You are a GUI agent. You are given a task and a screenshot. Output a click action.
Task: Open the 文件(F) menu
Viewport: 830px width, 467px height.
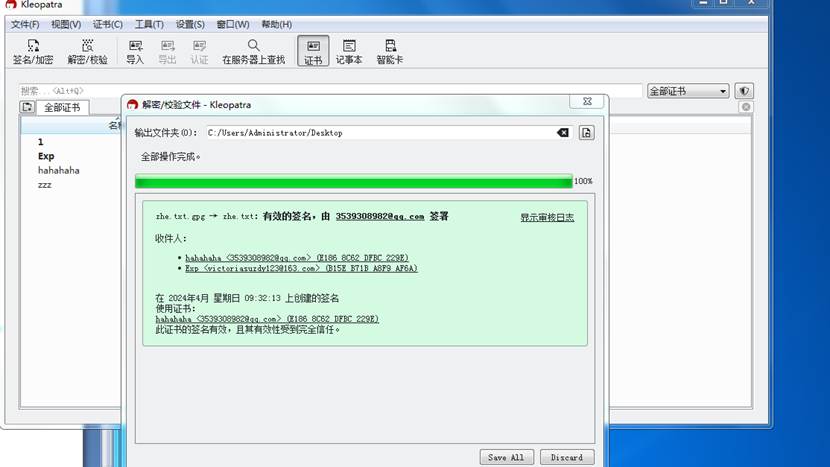[x=25, y=24]
